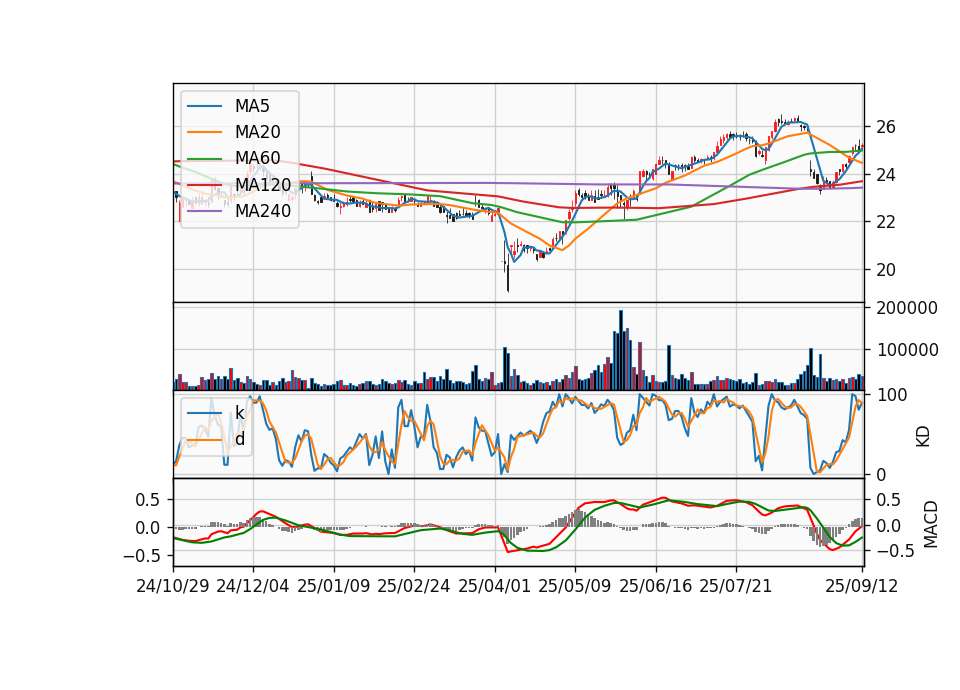Click the MA120 legend label
The width and height of the screenshot is (960, 690).
click(263, 184)
